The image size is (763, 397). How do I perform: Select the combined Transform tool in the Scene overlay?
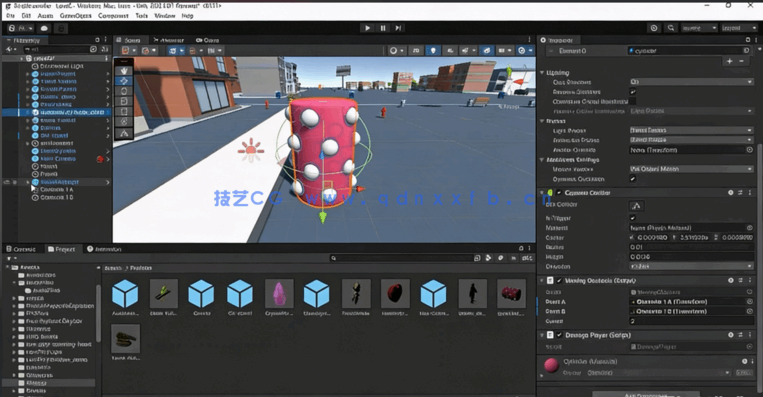(124, 122)
